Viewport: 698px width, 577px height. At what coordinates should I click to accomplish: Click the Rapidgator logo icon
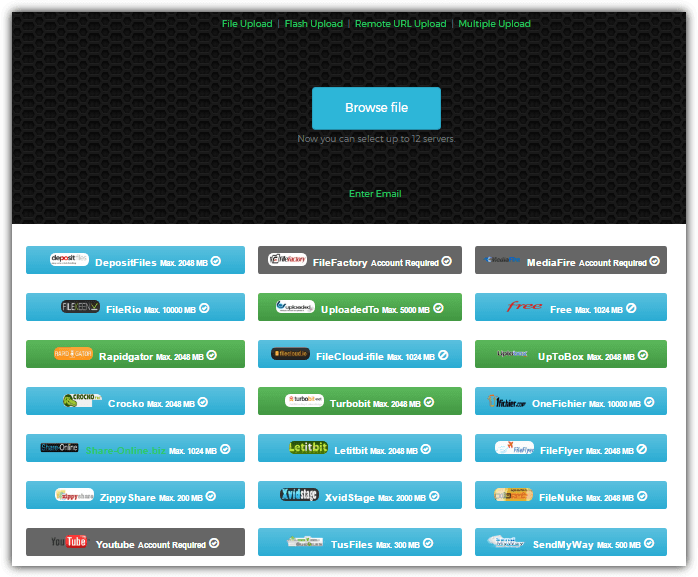tap(73, 354)
